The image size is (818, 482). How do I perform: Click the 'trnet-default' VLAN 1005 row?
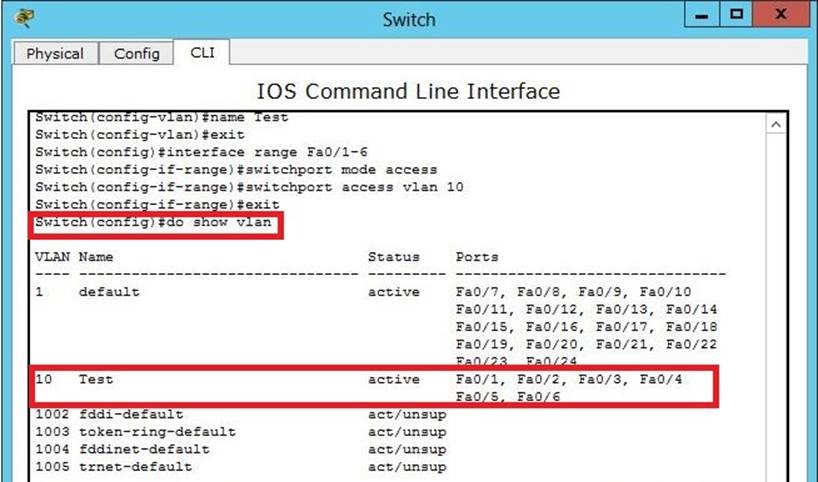coord(240,467)
